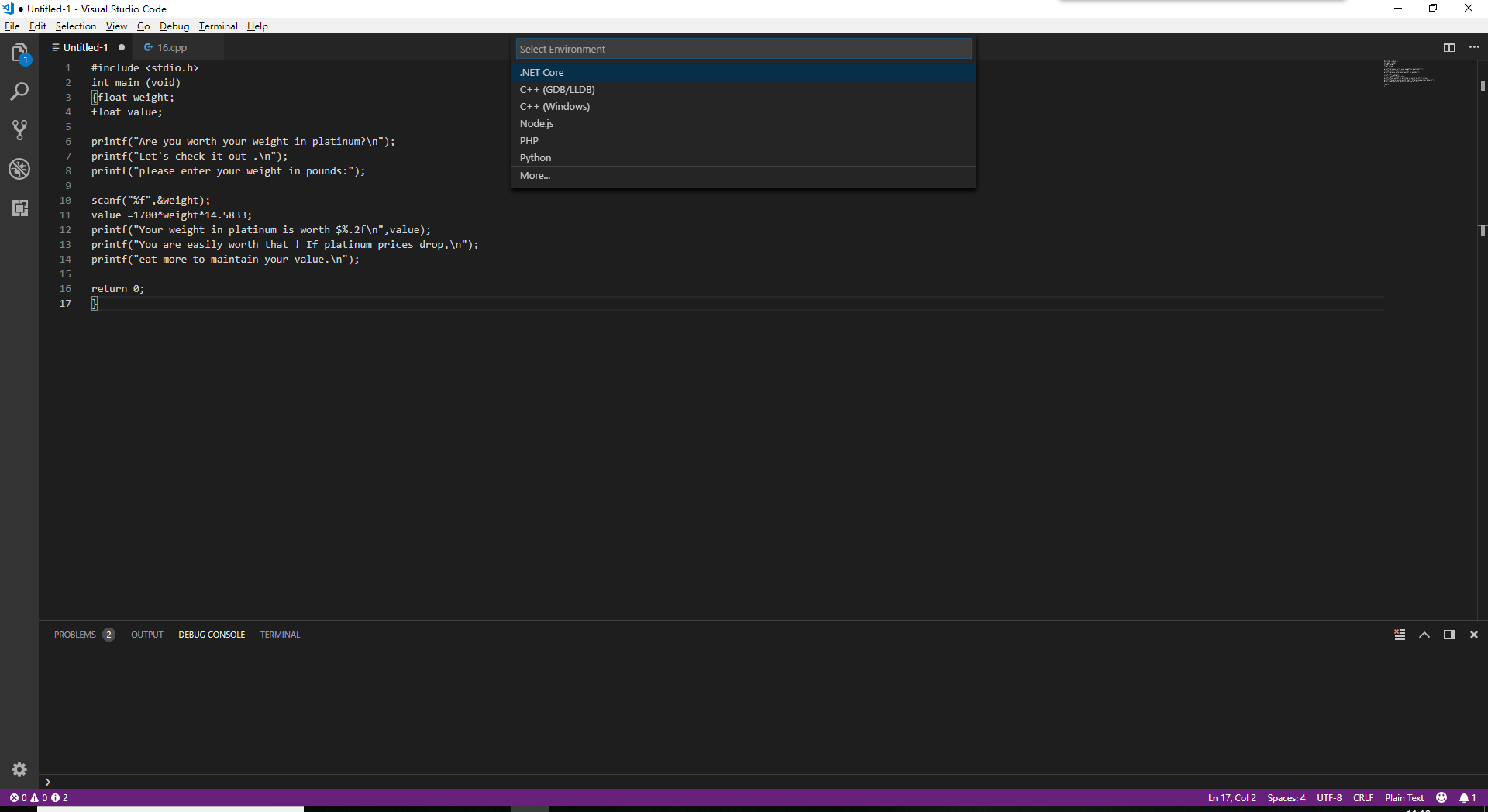Minimize the VS Code window

tap(1398, 9)
